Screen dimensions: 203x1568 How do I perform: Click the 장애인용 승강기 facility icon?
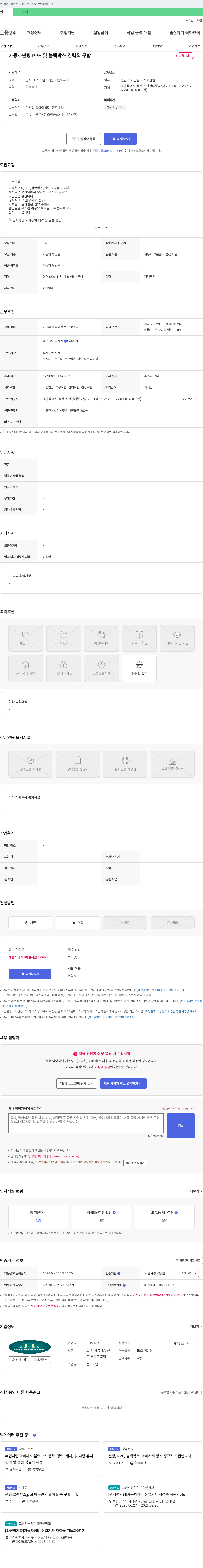pos(78,764)
